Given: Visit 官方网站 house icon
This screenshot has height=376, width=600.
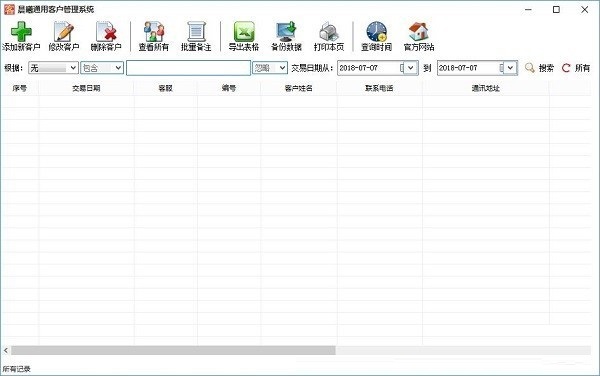Looking at the screenshot, I should pyautogui.click(x=419, y=32).
